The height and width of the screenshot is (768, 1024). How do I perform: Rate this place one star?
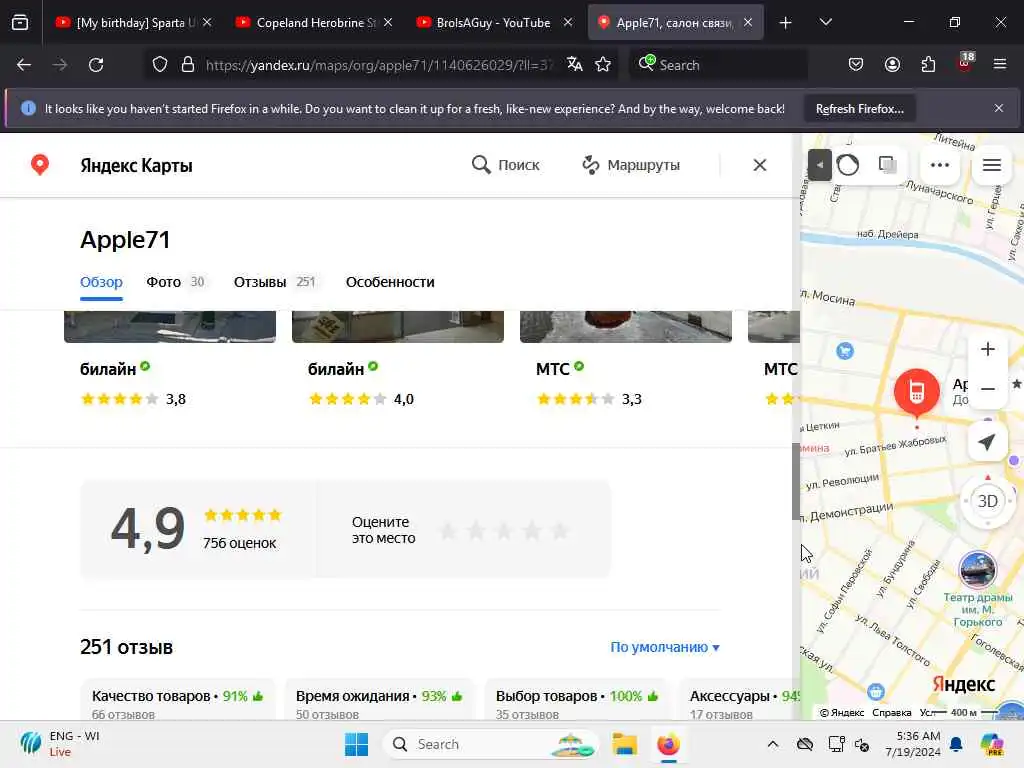click(x=448, y=530)
